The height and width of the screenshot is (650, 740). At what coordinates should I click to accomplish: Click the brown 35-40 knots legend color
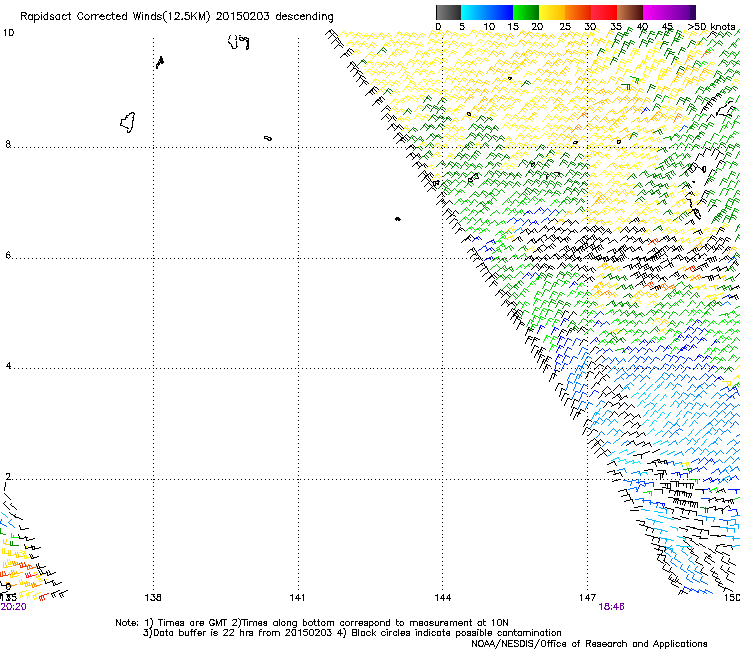[x=630, y=12]
